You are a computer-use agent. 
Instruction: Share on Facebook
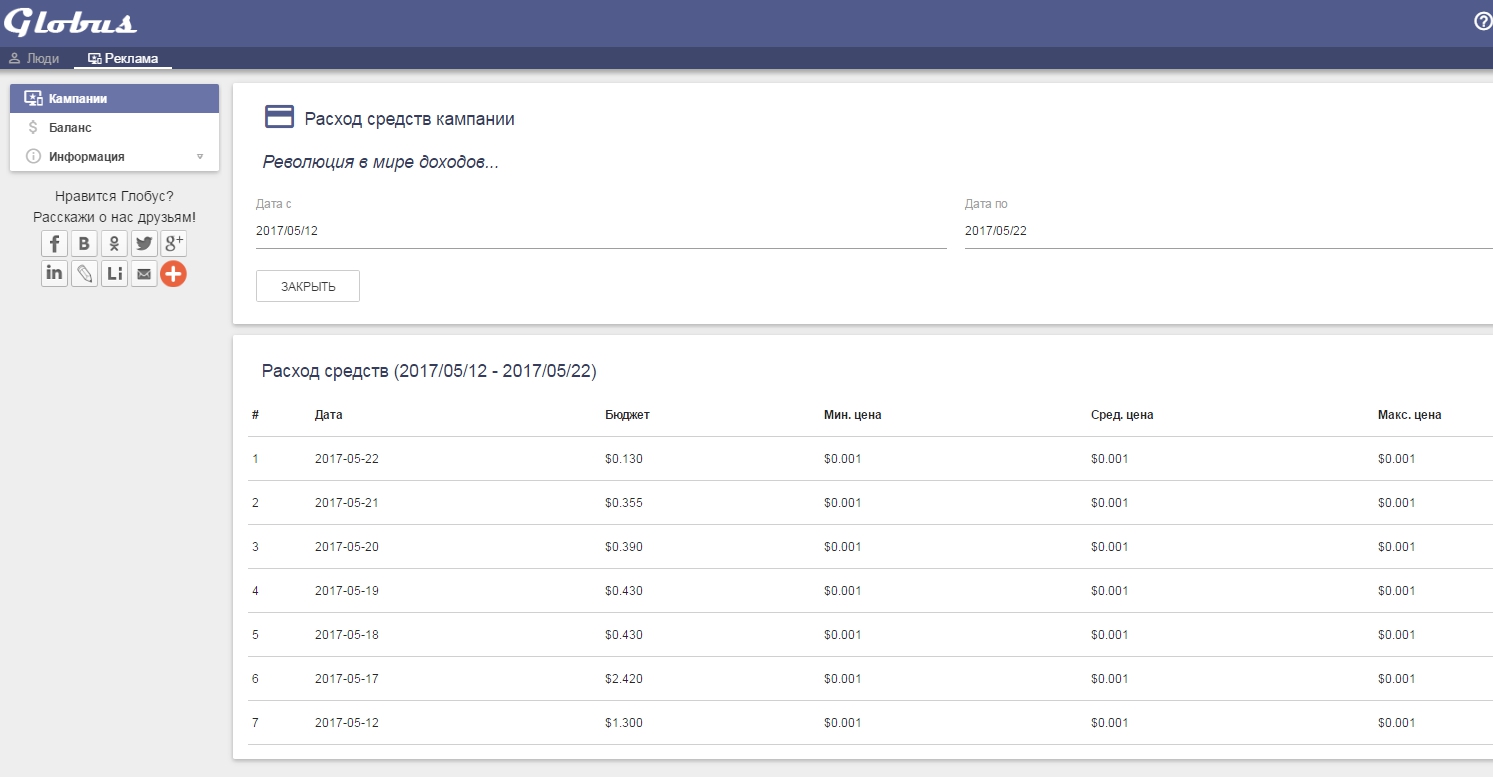55,244
